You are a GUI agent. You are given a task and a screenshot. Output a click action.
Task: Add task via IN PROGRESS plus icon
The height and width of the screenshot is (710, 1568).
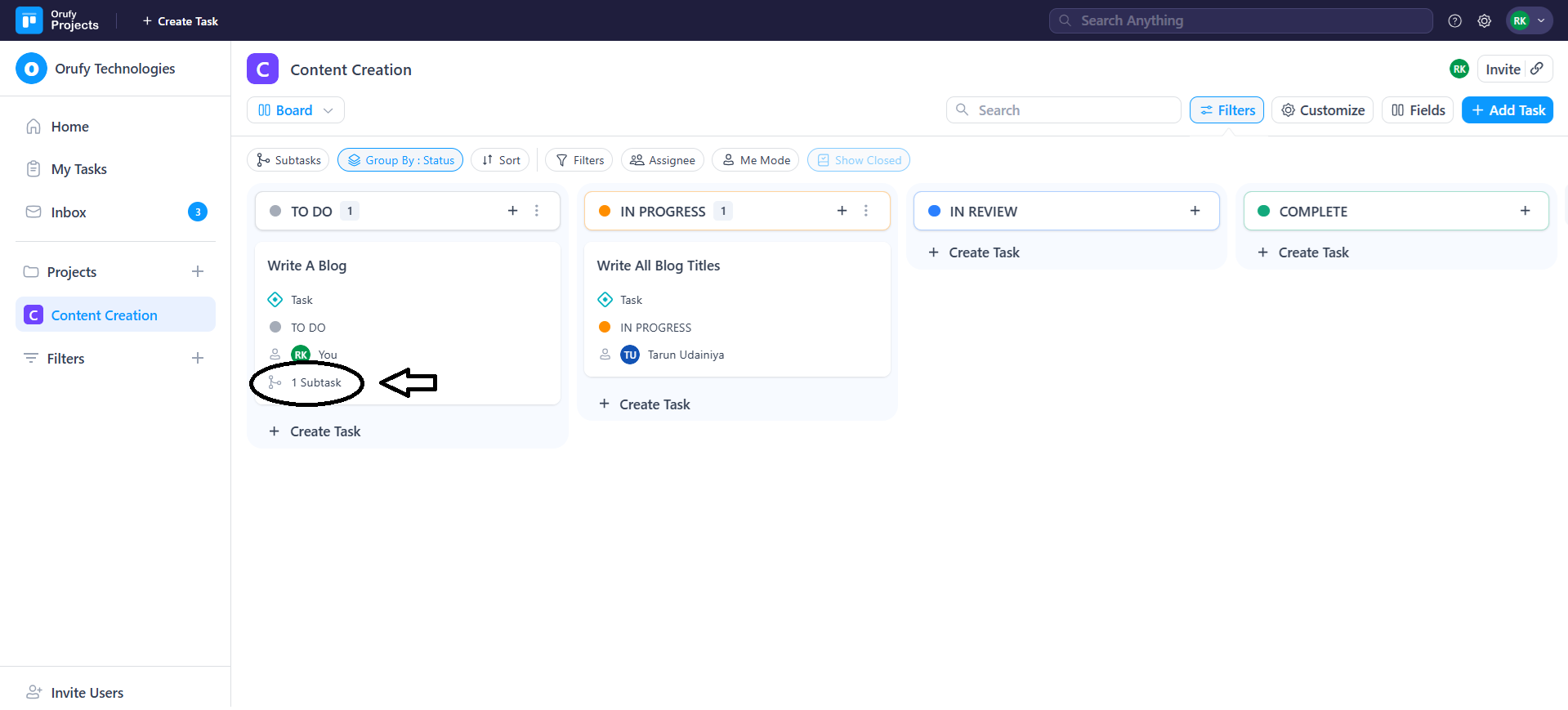[842, 211]
